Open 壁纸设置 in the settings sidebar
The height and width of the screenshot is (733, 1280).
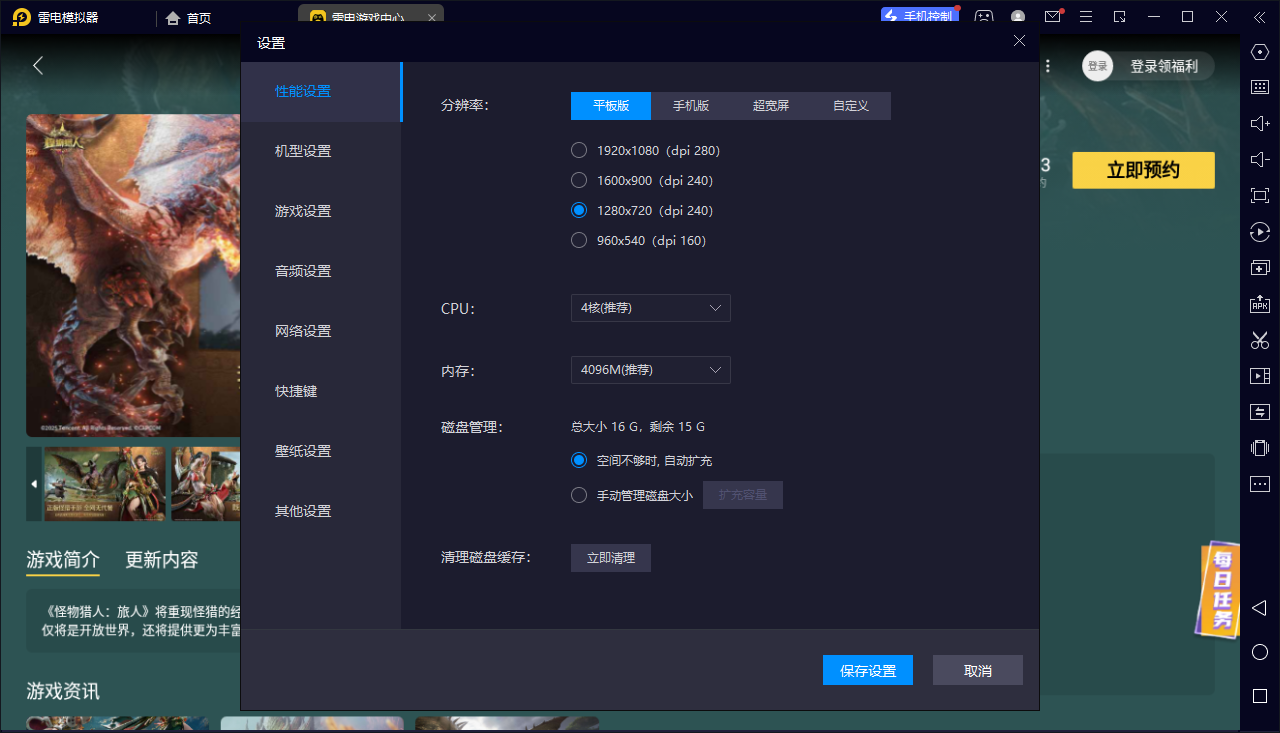(x=321, y=451)
